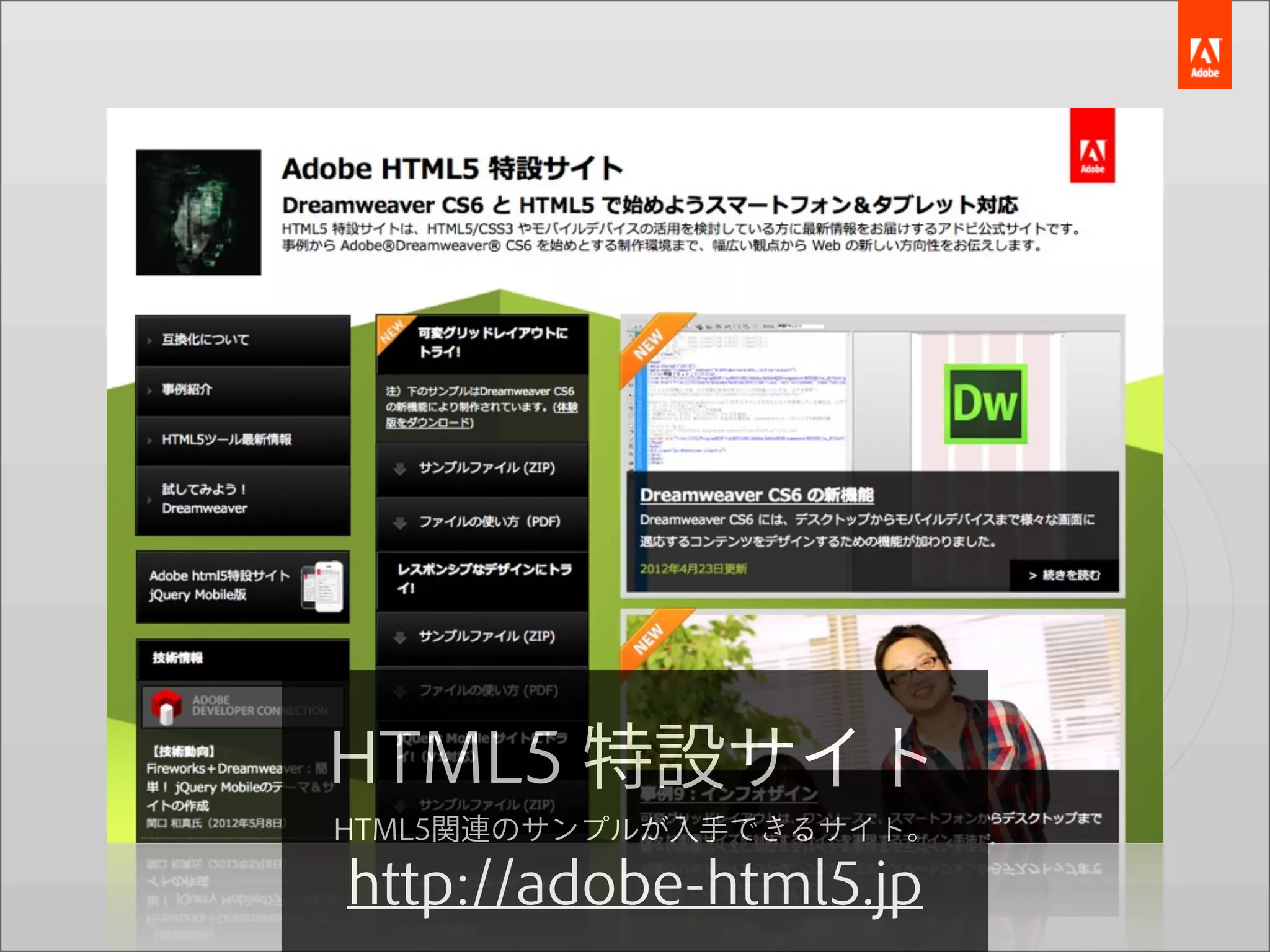
Task: Download サンプルファイル (ZIP) under レスポンシブ section
Action: (x=482, y=637)
